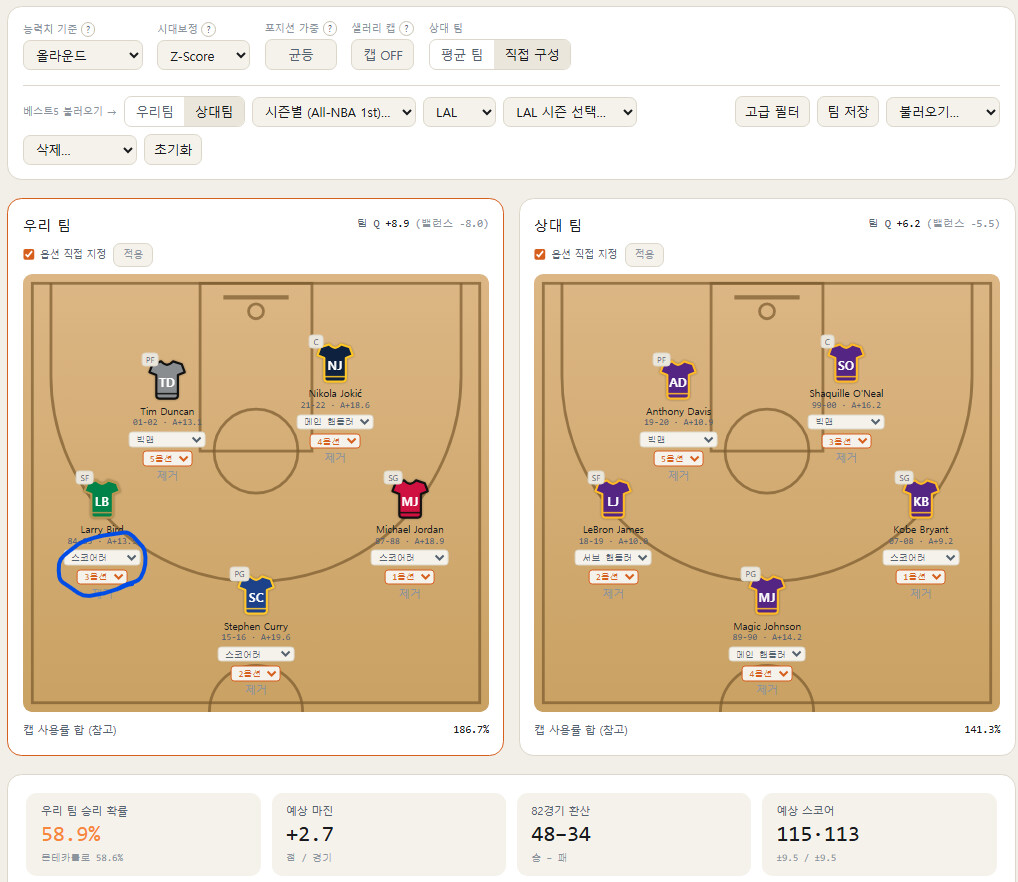1018x882 pixels.
Task: Click the PG badge above Stephen Curry
Action: (x=240, y=574)
